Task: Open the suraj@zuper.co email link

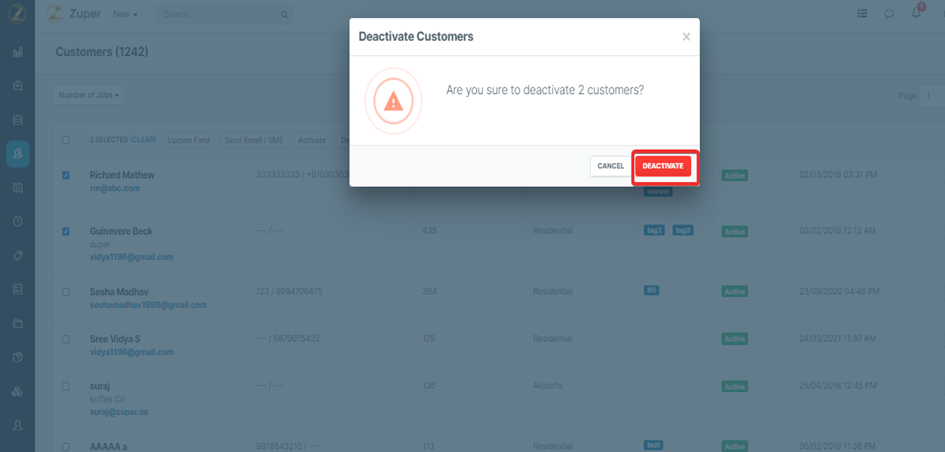Action: (x=119, y=412)
